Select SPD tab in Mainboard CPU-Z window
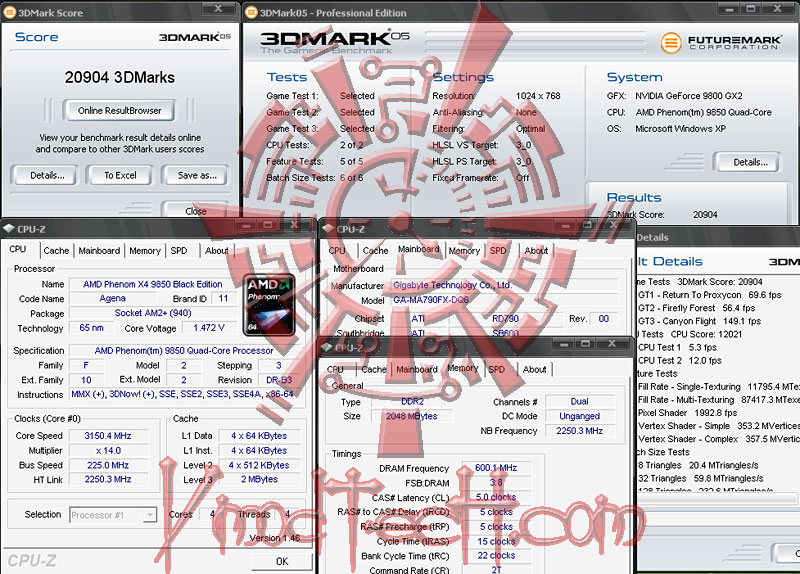This screenshot has width=800, height=574. point(498,251)
